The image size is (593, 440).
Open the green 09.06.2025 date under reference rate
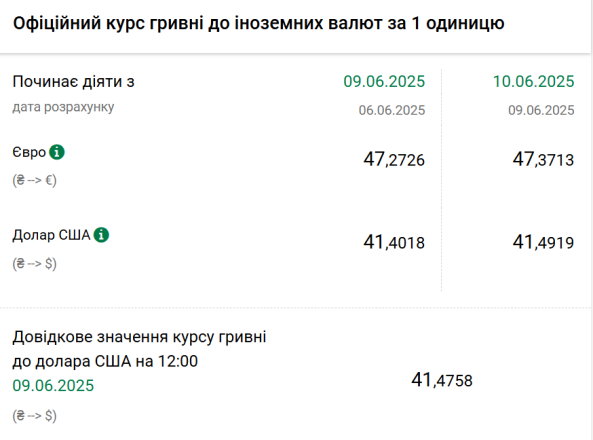(x=53, y=386)
